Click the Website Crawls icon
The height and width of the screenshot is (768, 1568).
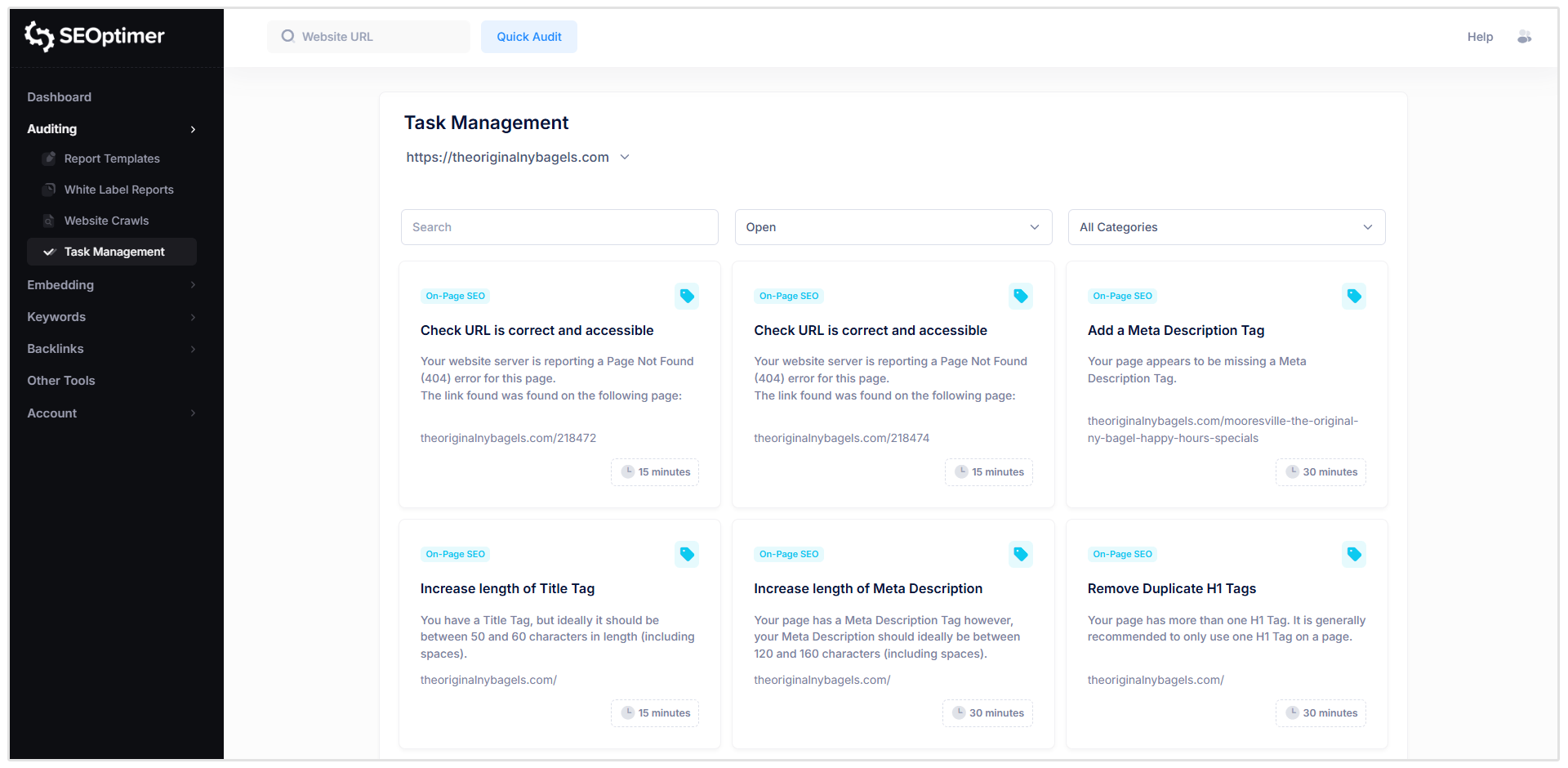coord(50,221)
